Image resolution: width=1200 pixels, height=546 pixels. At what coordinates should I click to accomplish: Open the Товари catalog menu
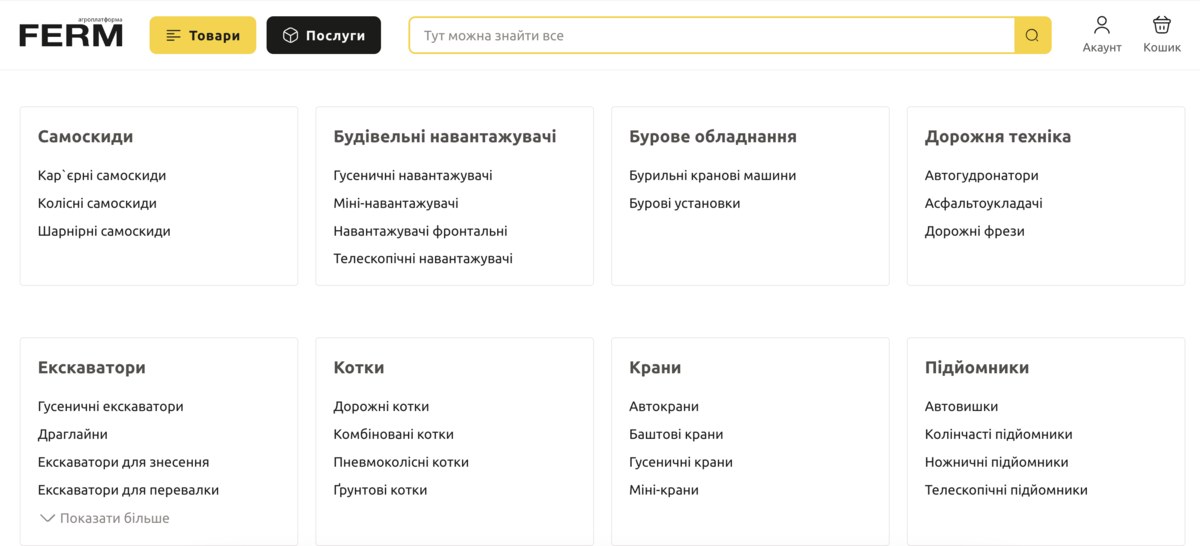[203, 35]
